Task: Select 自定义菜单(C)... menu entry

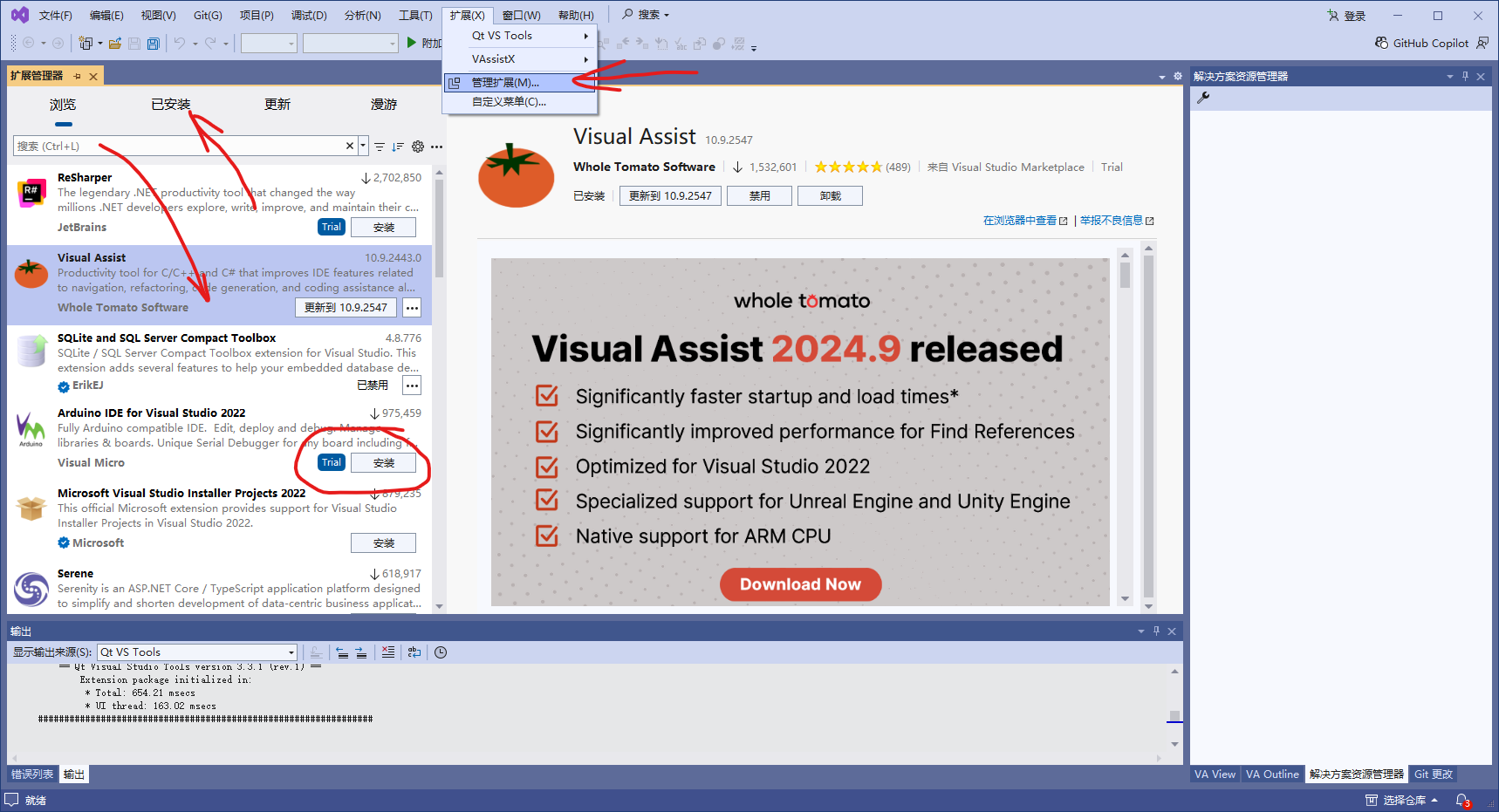Action: pyautogui.click(x=520, y=102)
